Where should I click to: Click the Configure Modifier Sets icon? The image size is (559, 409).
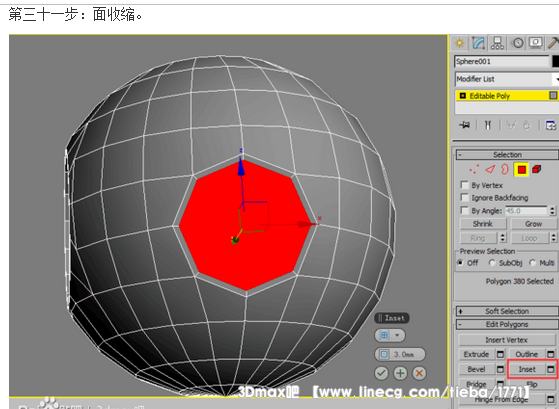click(x=551, y=125)
